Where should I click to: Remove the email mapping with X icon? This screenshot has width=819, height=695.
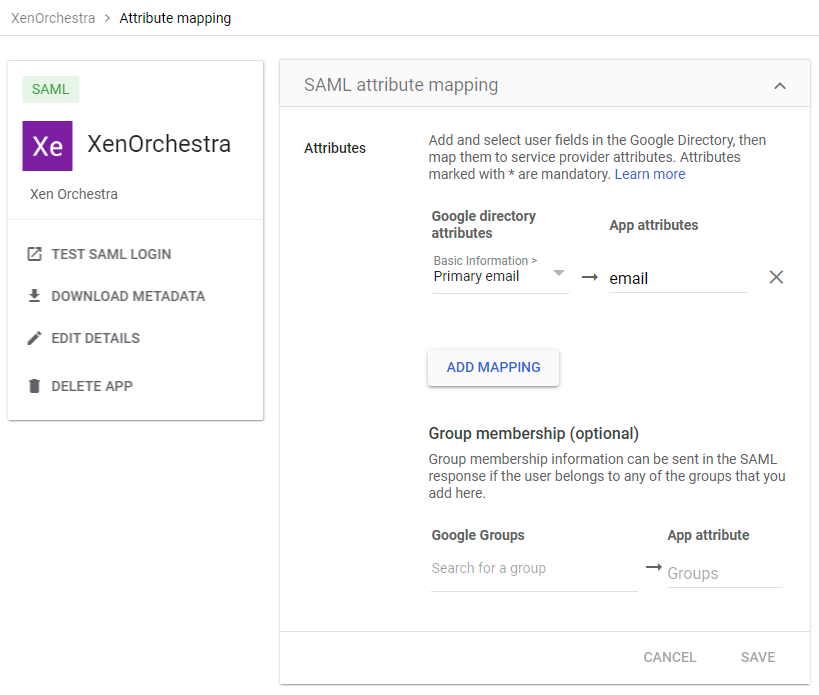click(x=776, y=277)
